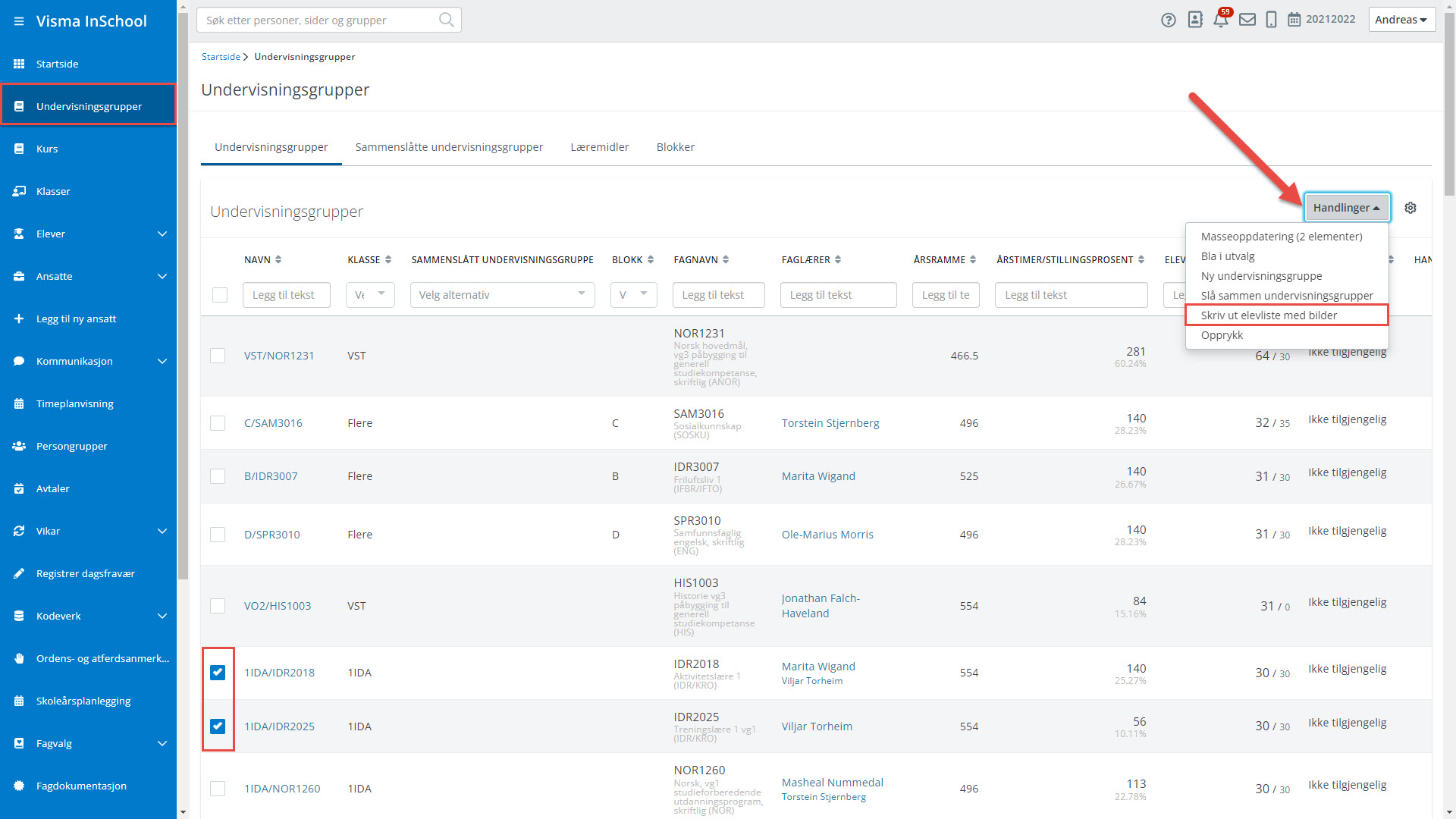
Task: Click the Persongrupper people icon
Action: coord(19,446)
